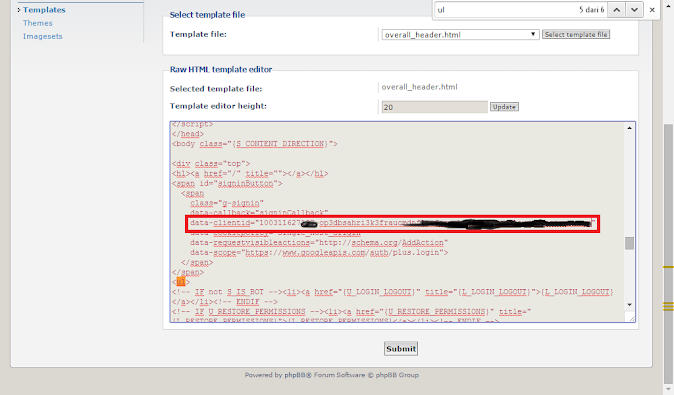Go to previous find result arrow
The height and width of the screenshot is (395, 674).
click(616, 9)
